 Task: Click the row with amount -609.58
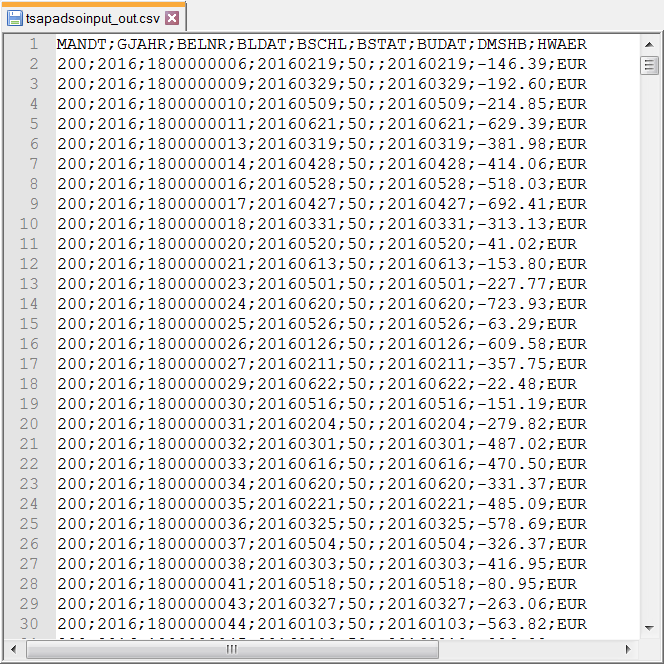click(x=322, y=344)
